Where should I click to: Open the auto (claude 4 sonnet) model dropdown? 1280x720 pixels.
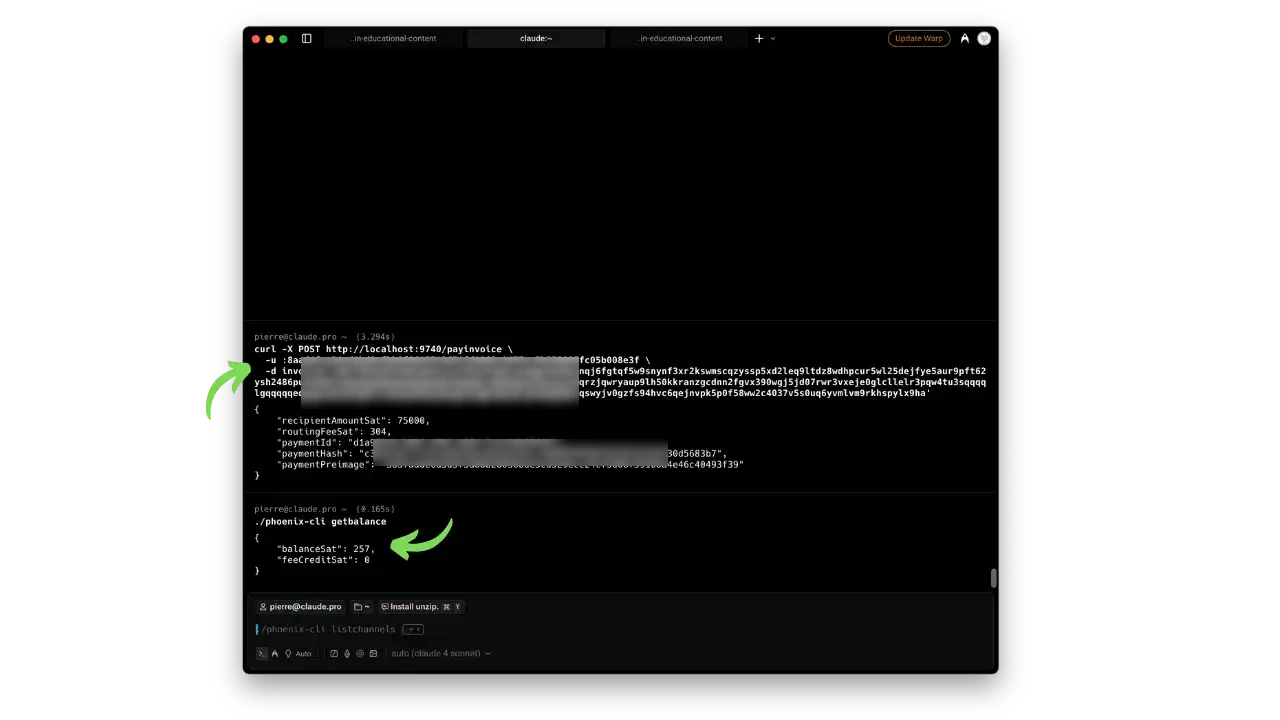coord(441,653)
